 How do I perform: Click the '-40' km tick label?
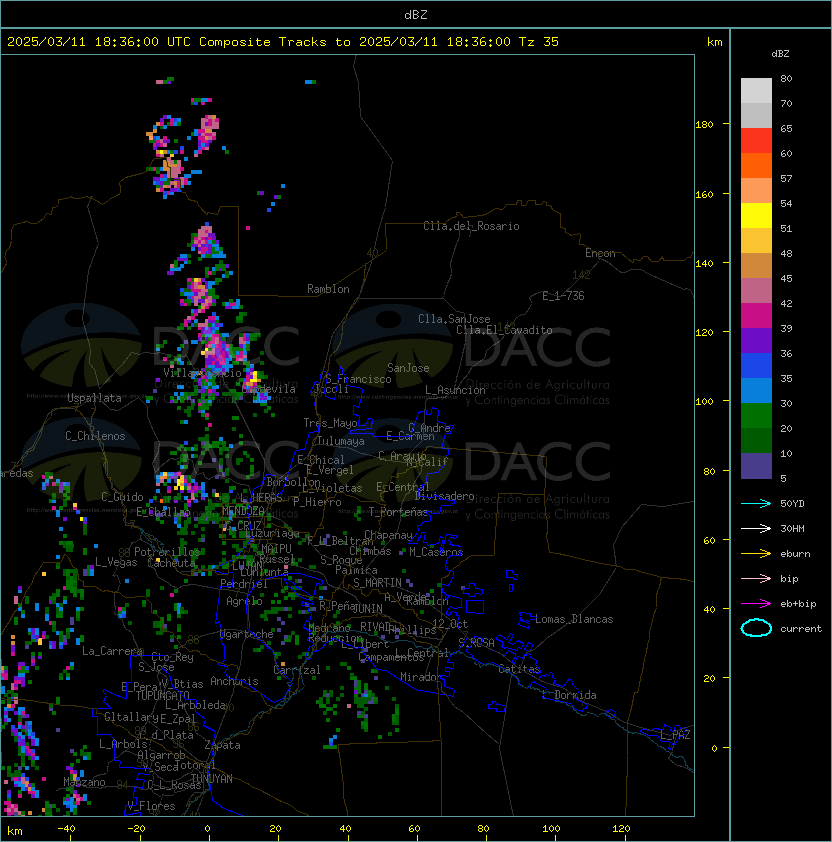click(66, 829)
